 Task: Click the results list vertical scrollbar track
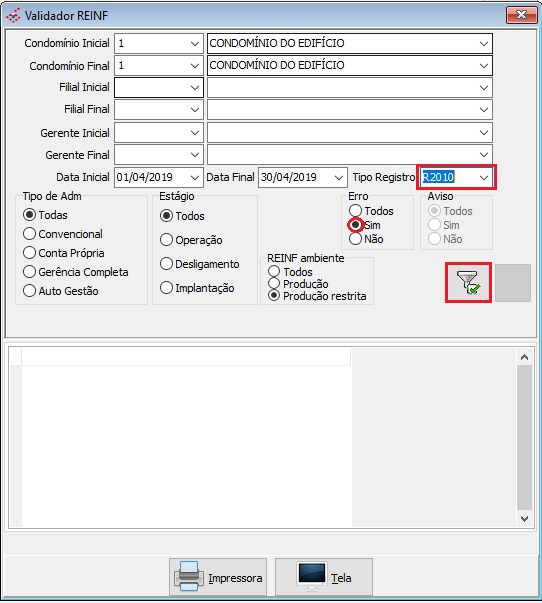(x=524, y=438)
